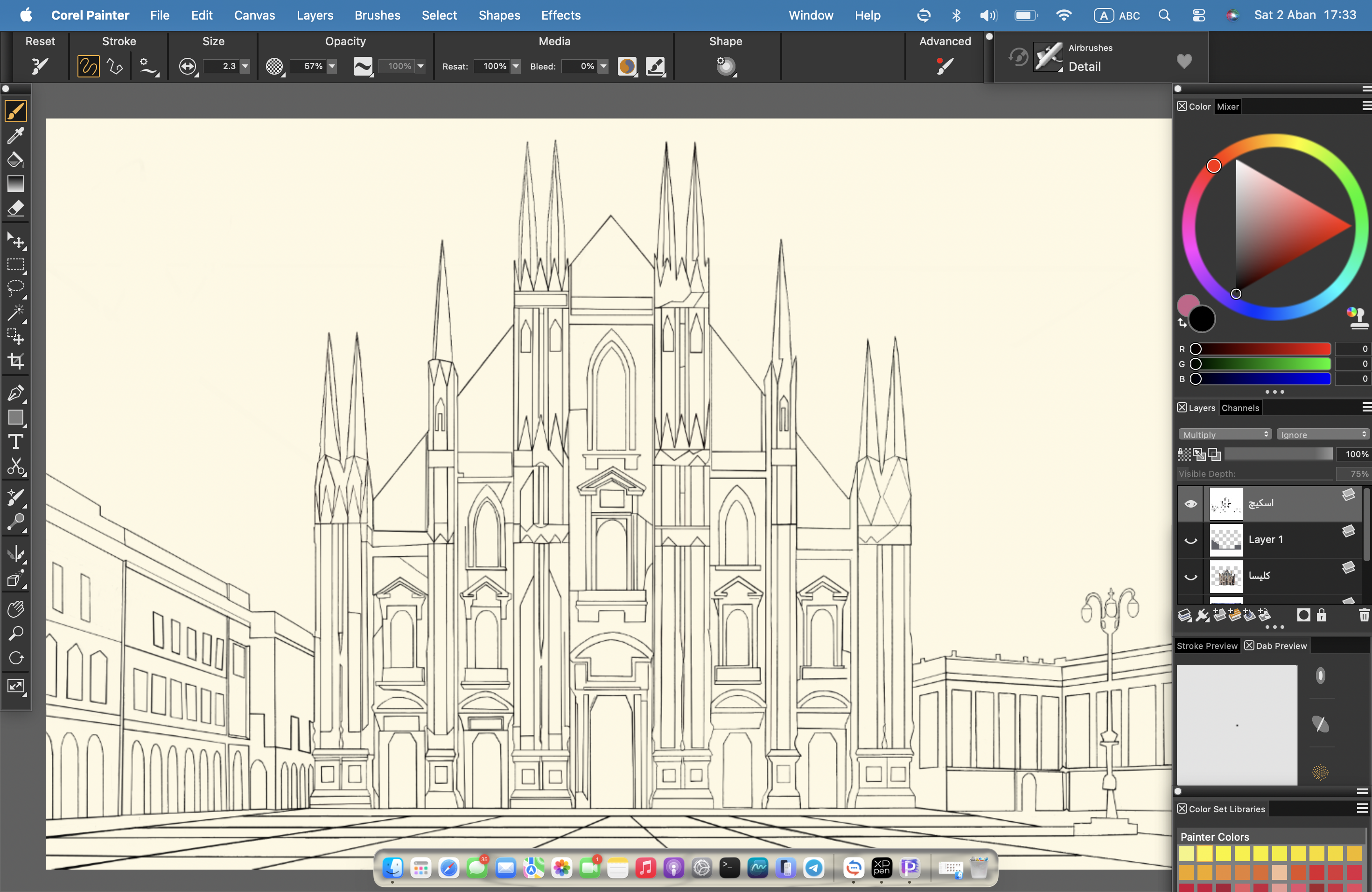Adjust the red R color slider
Viewport: 1372px width, 892px height.
pyautogui.click(x=1262, y=349)
